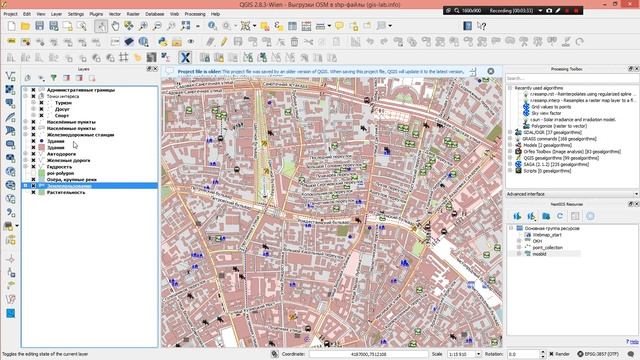The image size is (640, 360).
Task: Activate the Identify Features tool
Action: 212,26
